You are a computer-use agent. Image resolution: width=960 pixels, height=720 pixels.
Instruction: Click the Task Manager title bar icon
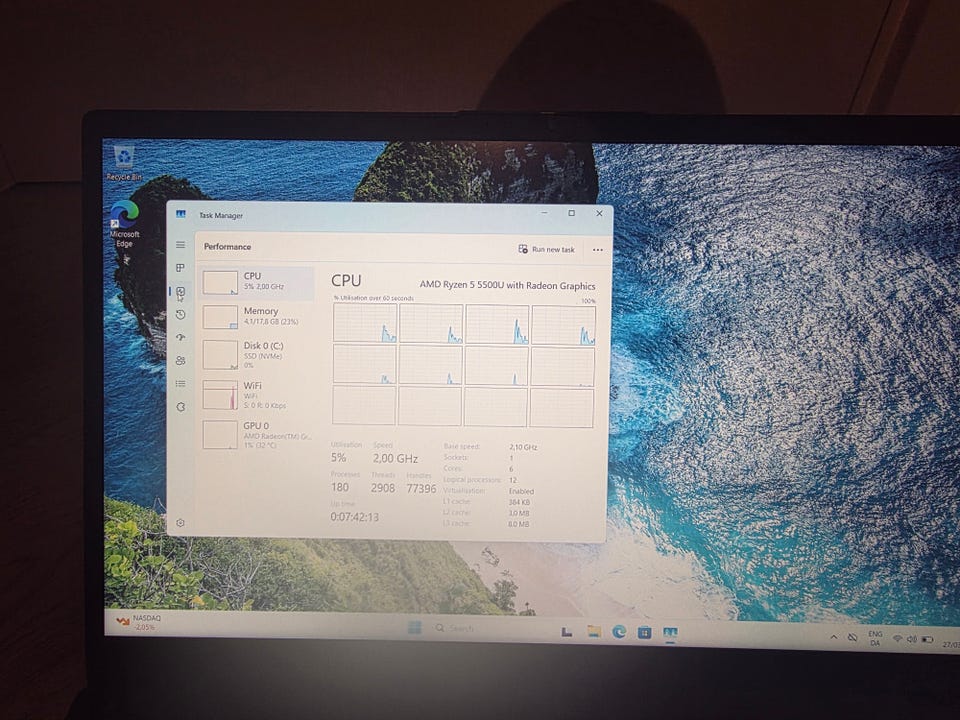[181, 214]
